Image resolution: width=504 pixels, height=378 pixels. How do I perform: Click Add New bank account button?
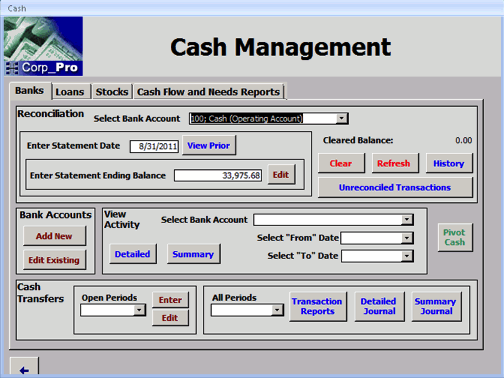click(54, 236)
